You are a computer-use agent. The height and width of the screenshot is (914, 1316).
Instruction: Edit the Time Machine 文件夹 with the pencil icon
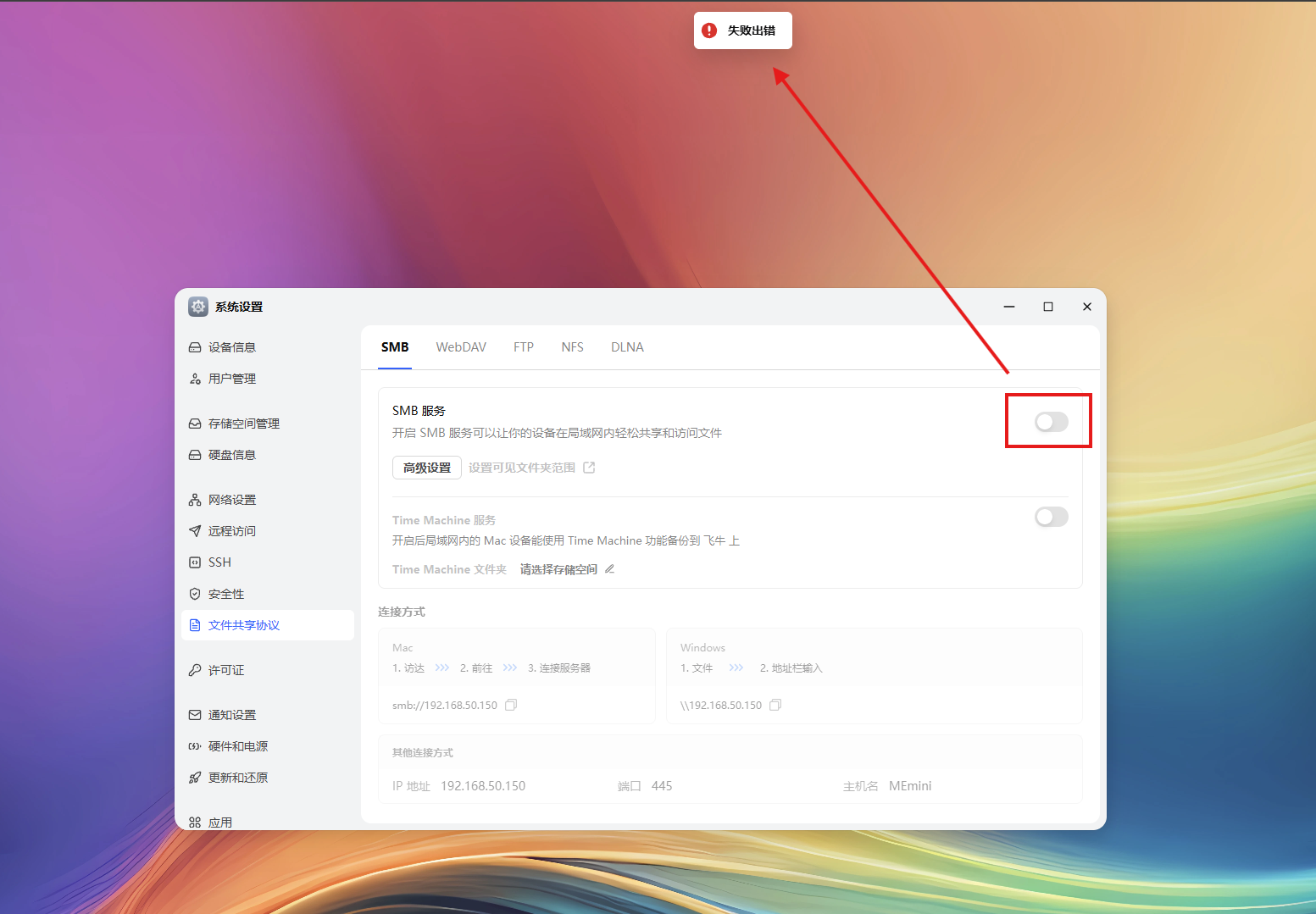click(609, 568)
